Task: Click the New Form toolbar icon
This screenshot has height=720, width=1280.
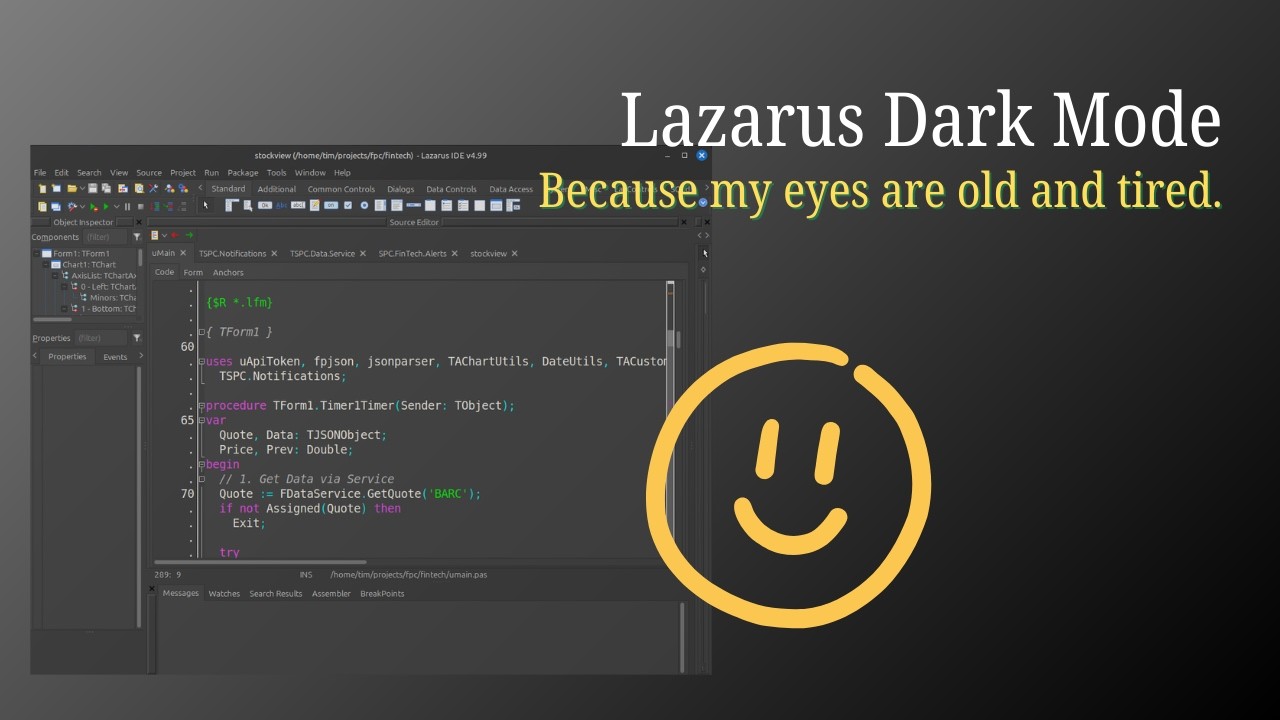Action: (57, 188)
